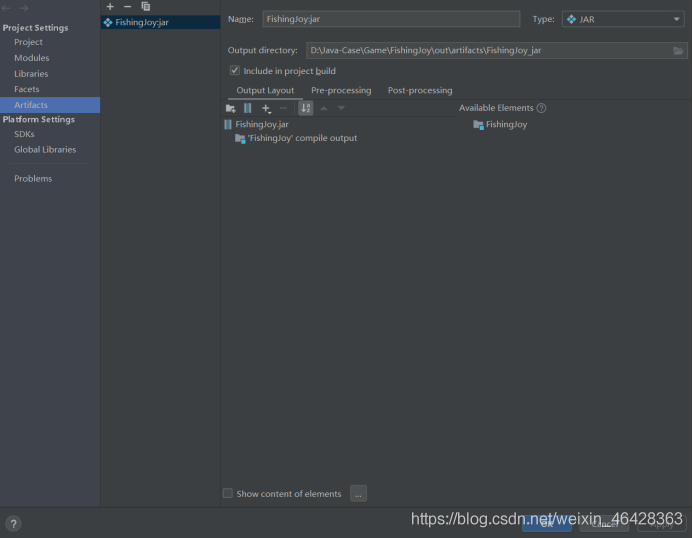Toggle Include in project build checkbox
693x538 pixels.
tap(235, 70)
